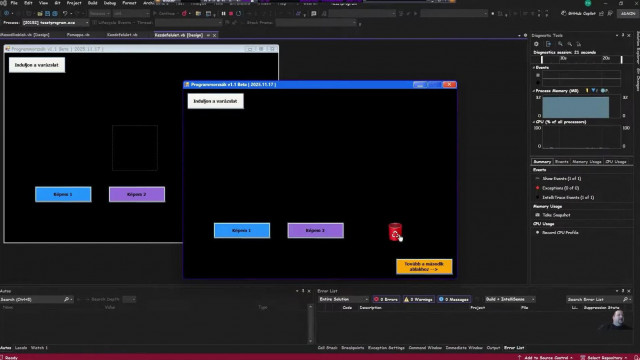The height and width of the screenshot is (360, 640).
Task: Open the Output tab in bottom panel
Action: point(493,348)
